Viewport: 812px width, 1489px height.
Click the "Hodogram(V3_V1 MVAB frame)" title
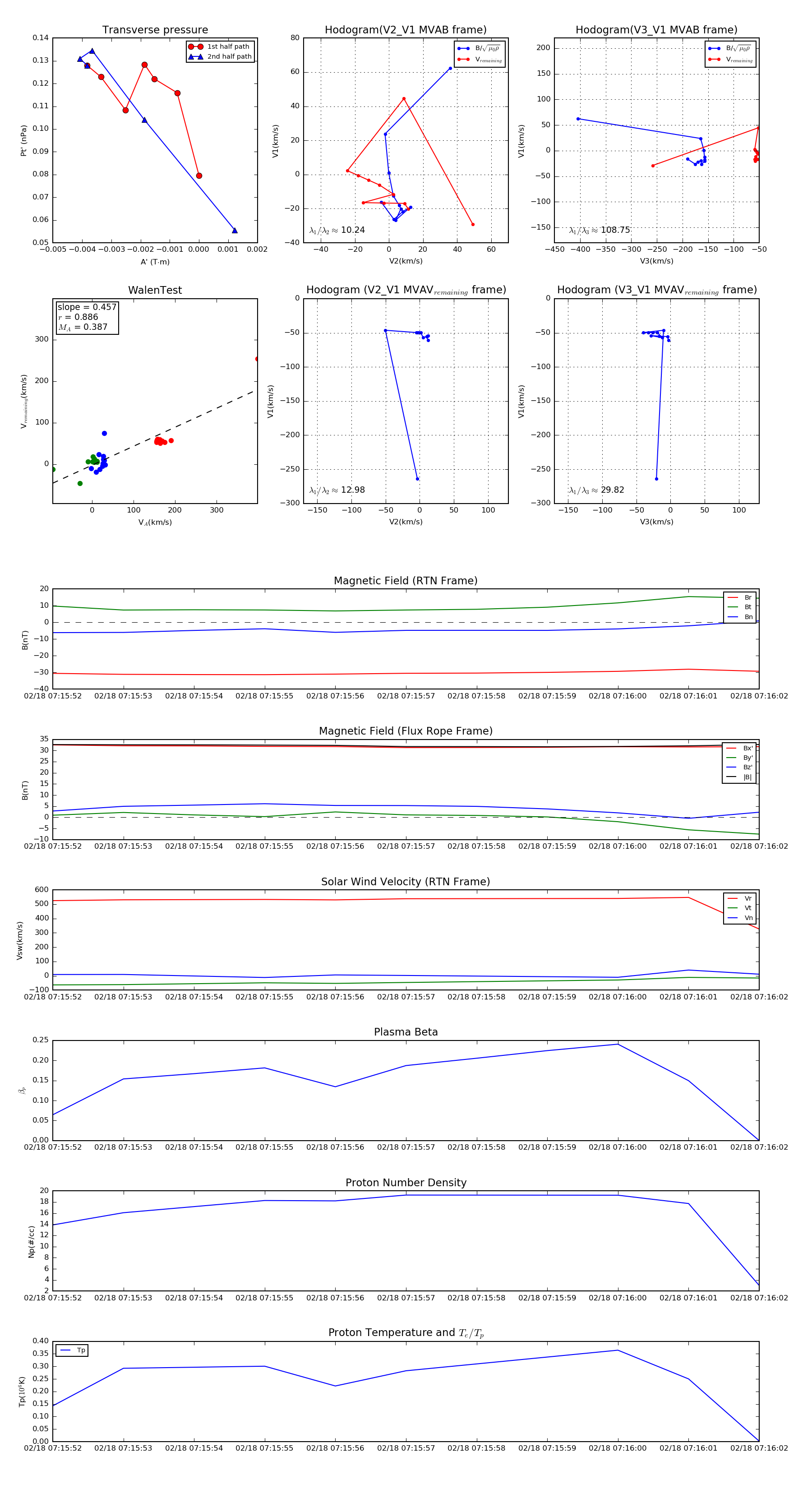coord(656,30)
